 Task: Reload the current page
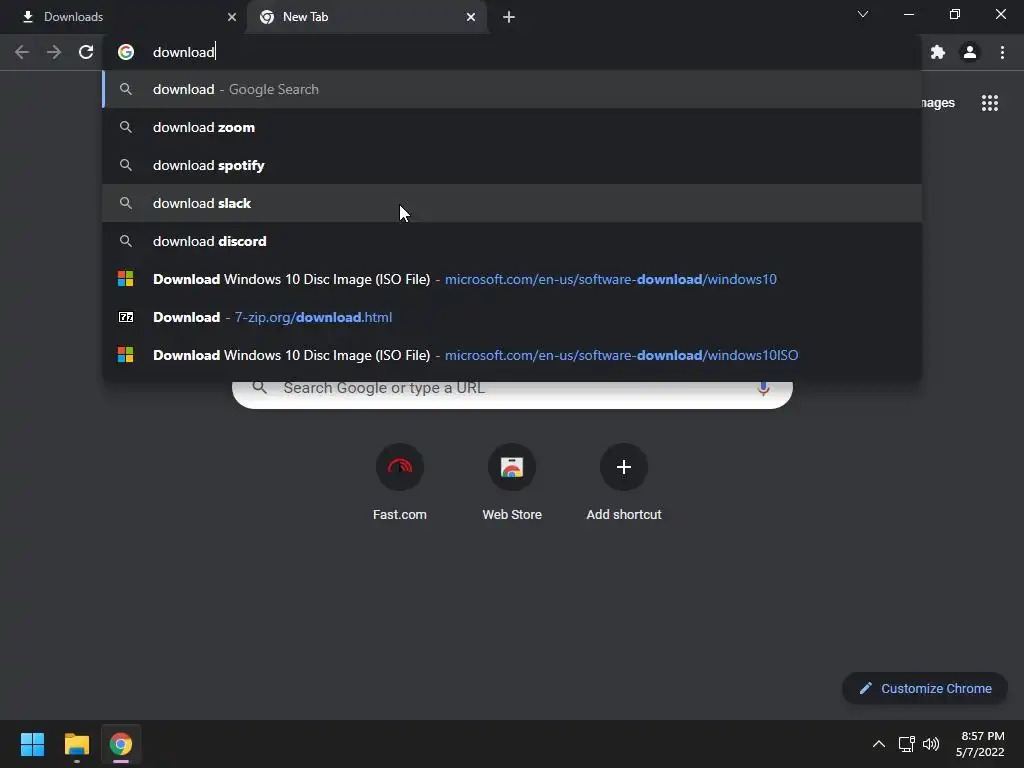click(86, 52)
